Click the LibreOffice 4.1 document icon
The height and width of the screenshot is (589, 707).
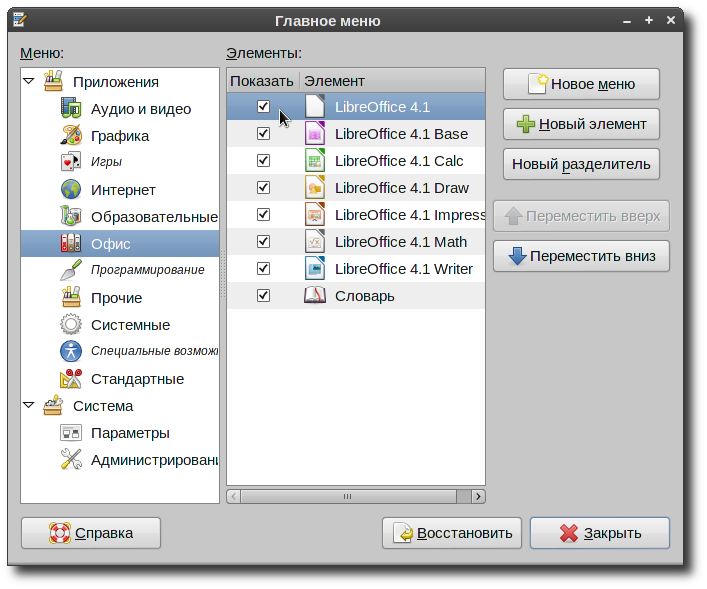315,106
